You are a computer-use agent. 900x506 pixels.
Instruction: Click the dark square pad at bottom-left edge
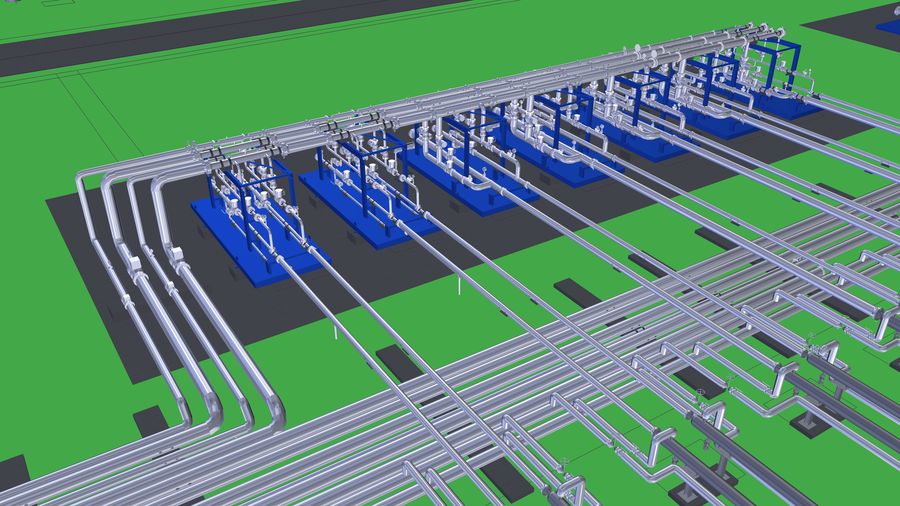coord(12,470)
